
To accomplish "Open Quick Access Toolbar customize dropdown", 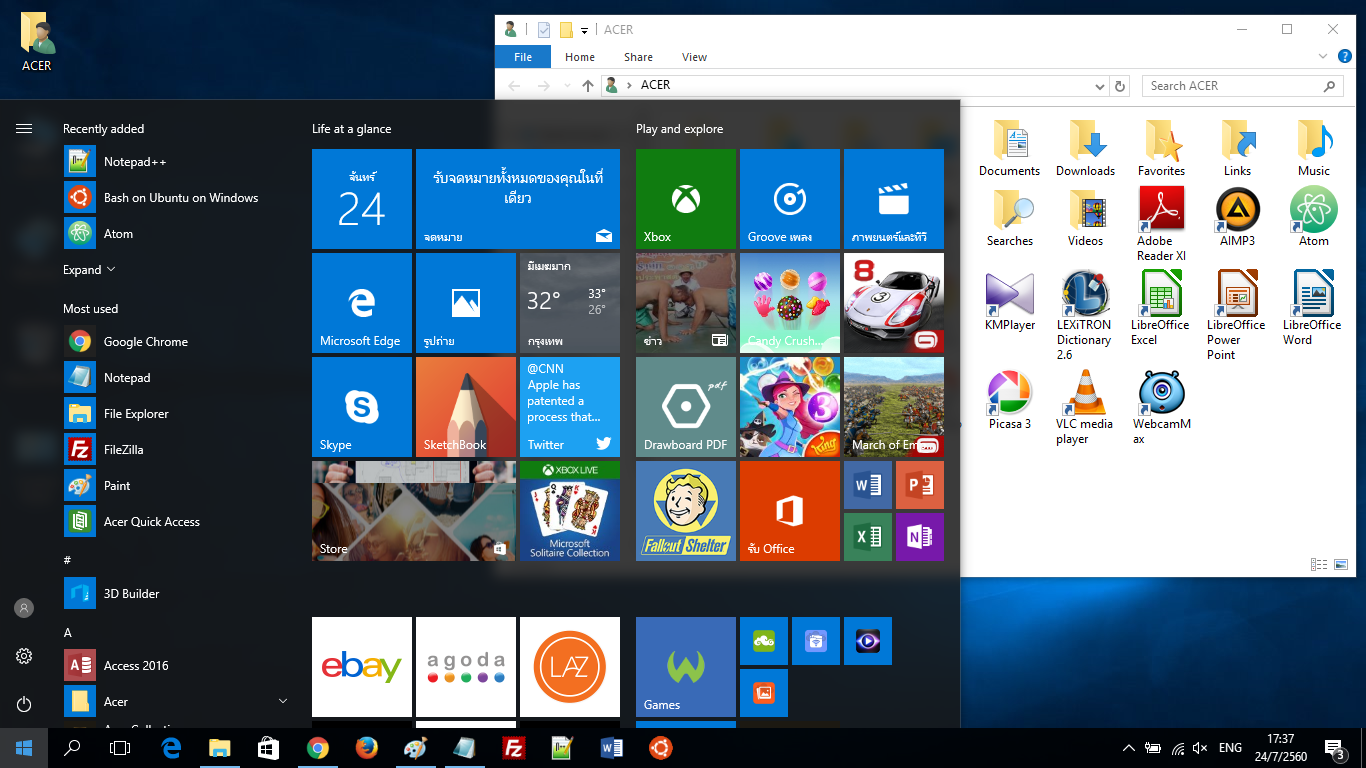I will 584,31.
